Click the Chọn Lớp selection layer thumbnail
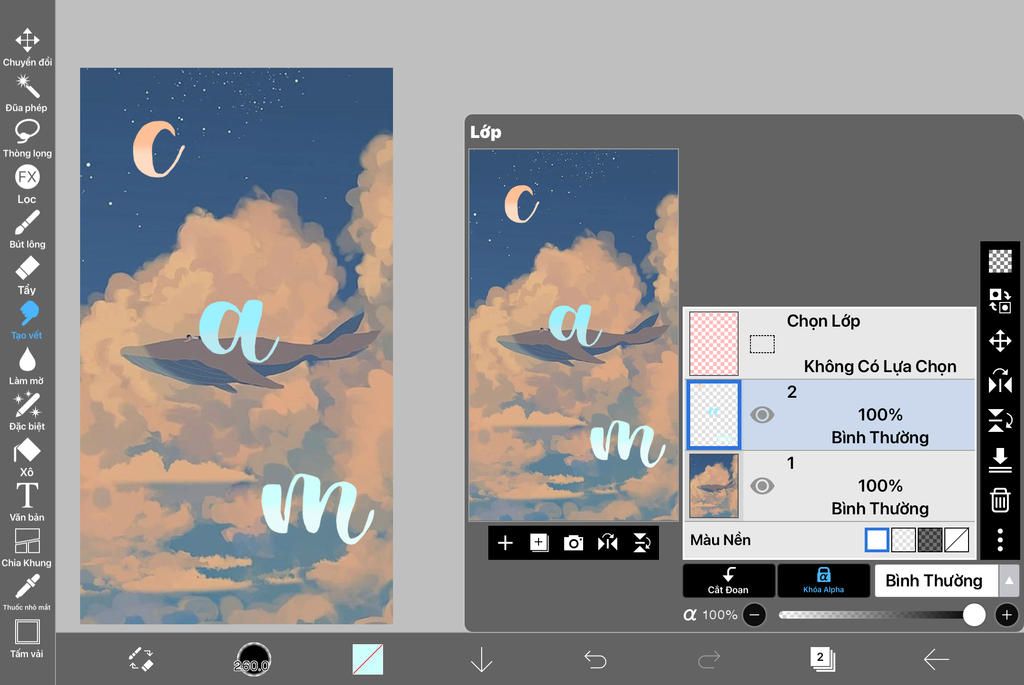 714,343
